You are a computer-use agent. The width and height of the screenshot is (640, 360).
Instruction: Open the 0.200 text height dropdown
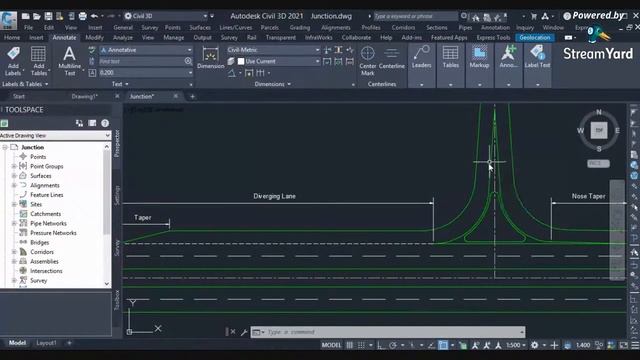click(146, 72)
